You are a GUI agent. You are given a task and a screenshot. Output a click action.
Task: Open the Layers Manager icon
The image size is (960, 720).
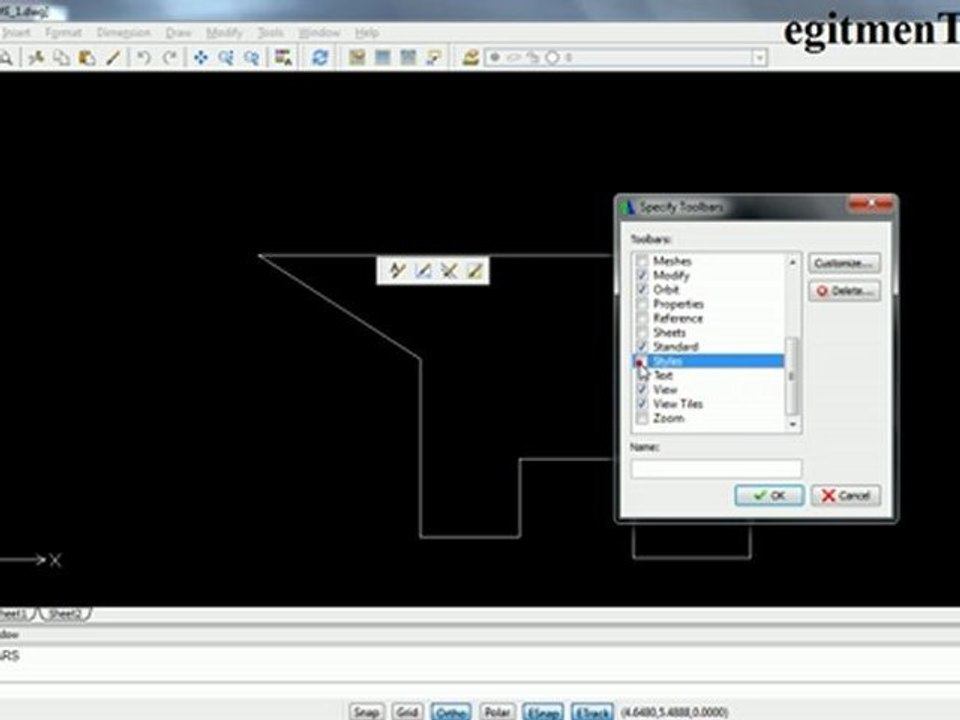click(470, 58)
